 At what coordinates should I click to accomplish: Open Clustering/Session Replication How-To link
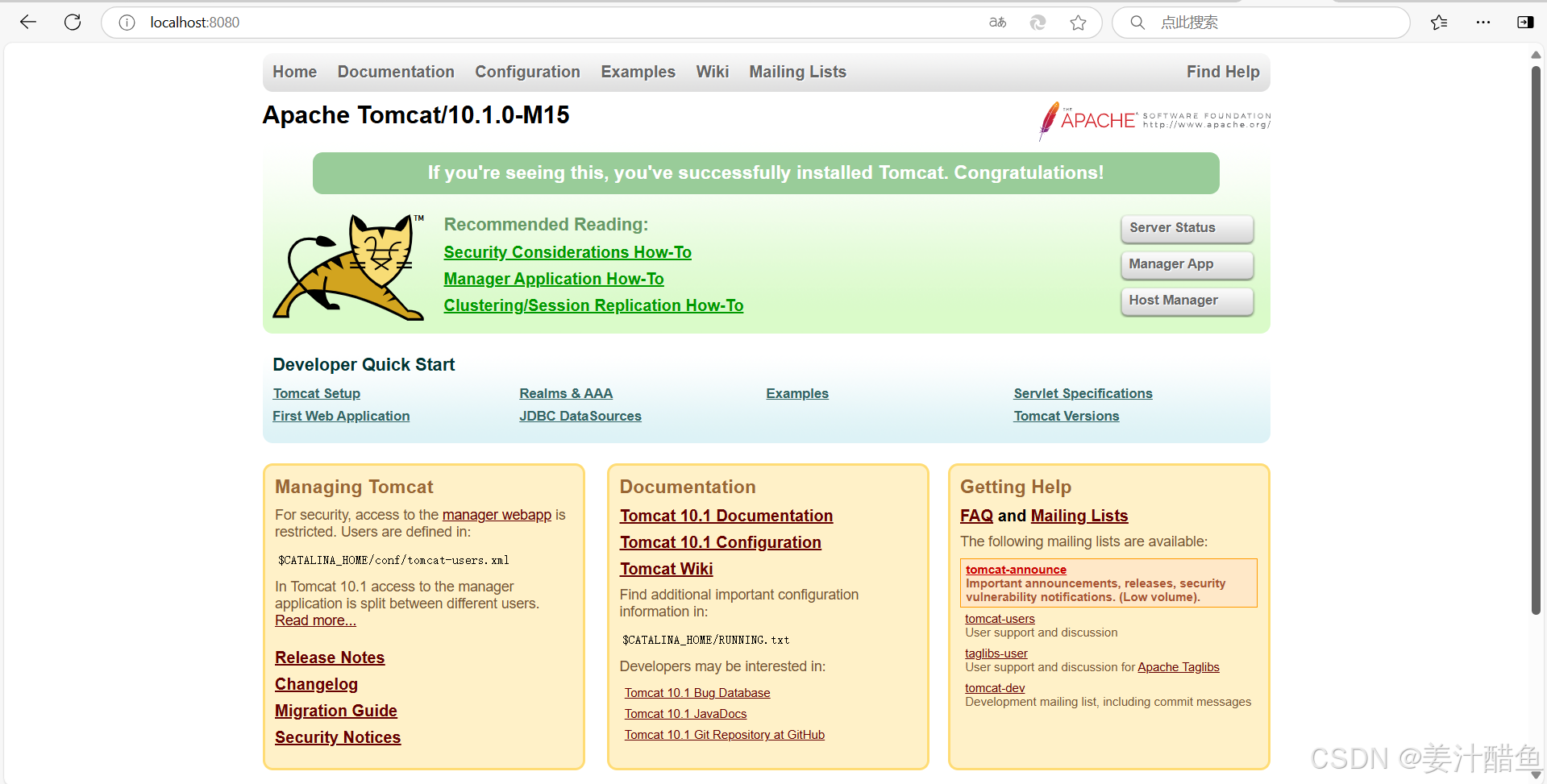(x=593, y=305)
